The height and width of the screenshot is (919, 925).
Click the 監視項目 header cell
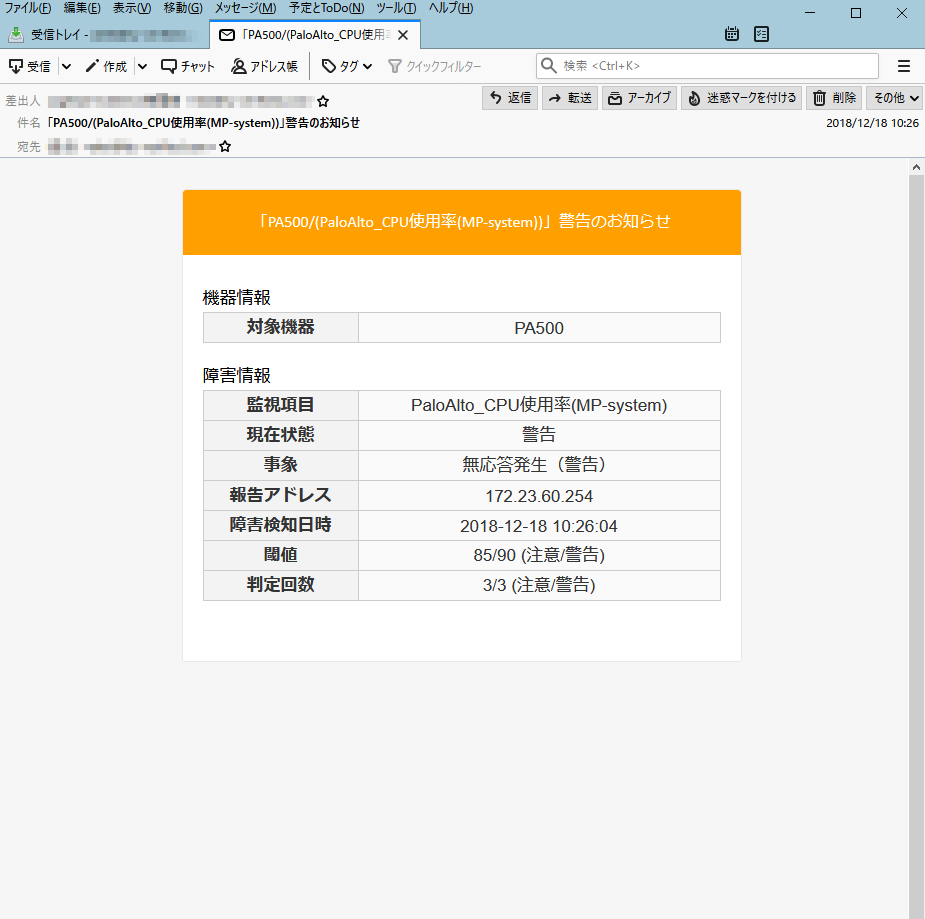[x=281, y=405]
